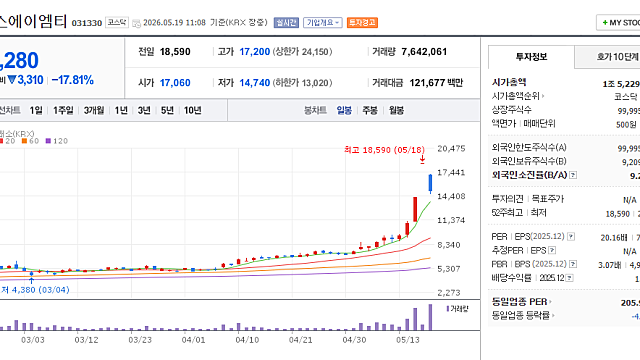Click the 05/13 date axis label
Image resolution: width=640 pixels, height=360 pixels.
(408, 340)
